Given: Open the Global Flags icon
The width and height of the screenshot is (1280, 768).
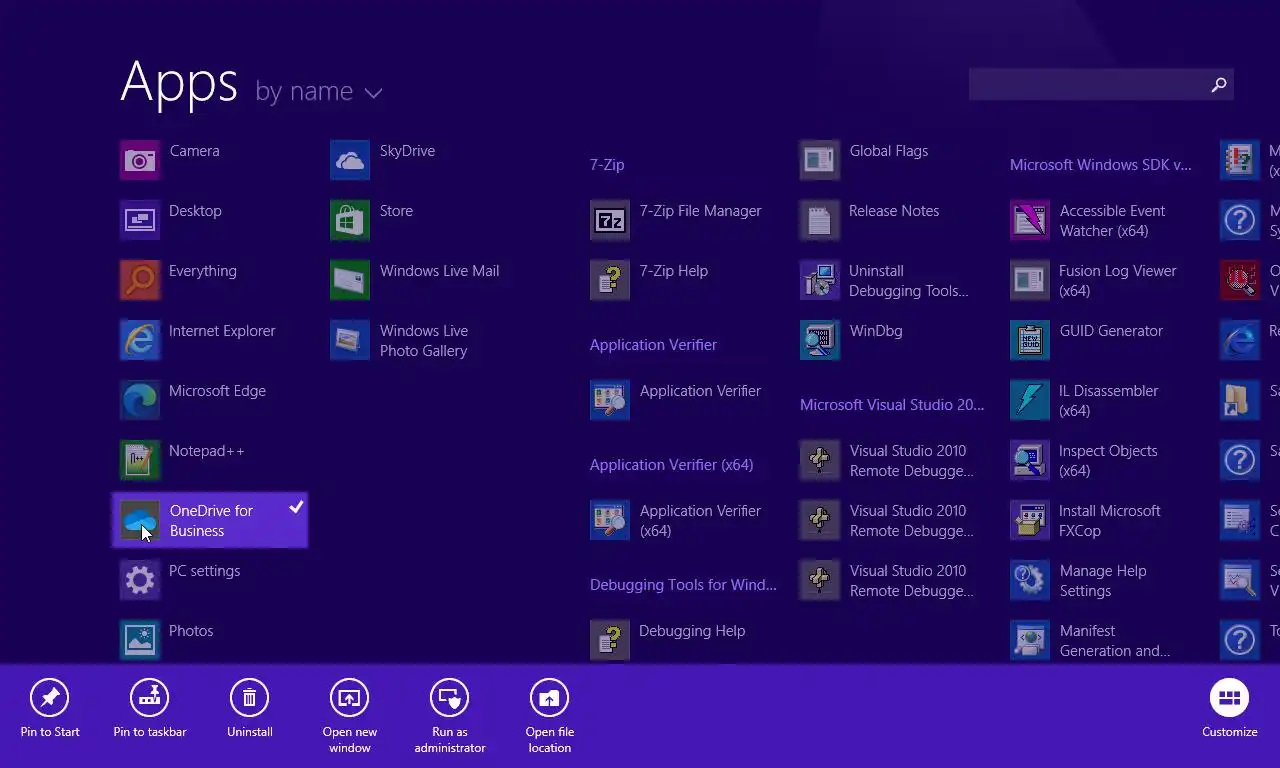Looking at the screenshot, I should (820, 160).
